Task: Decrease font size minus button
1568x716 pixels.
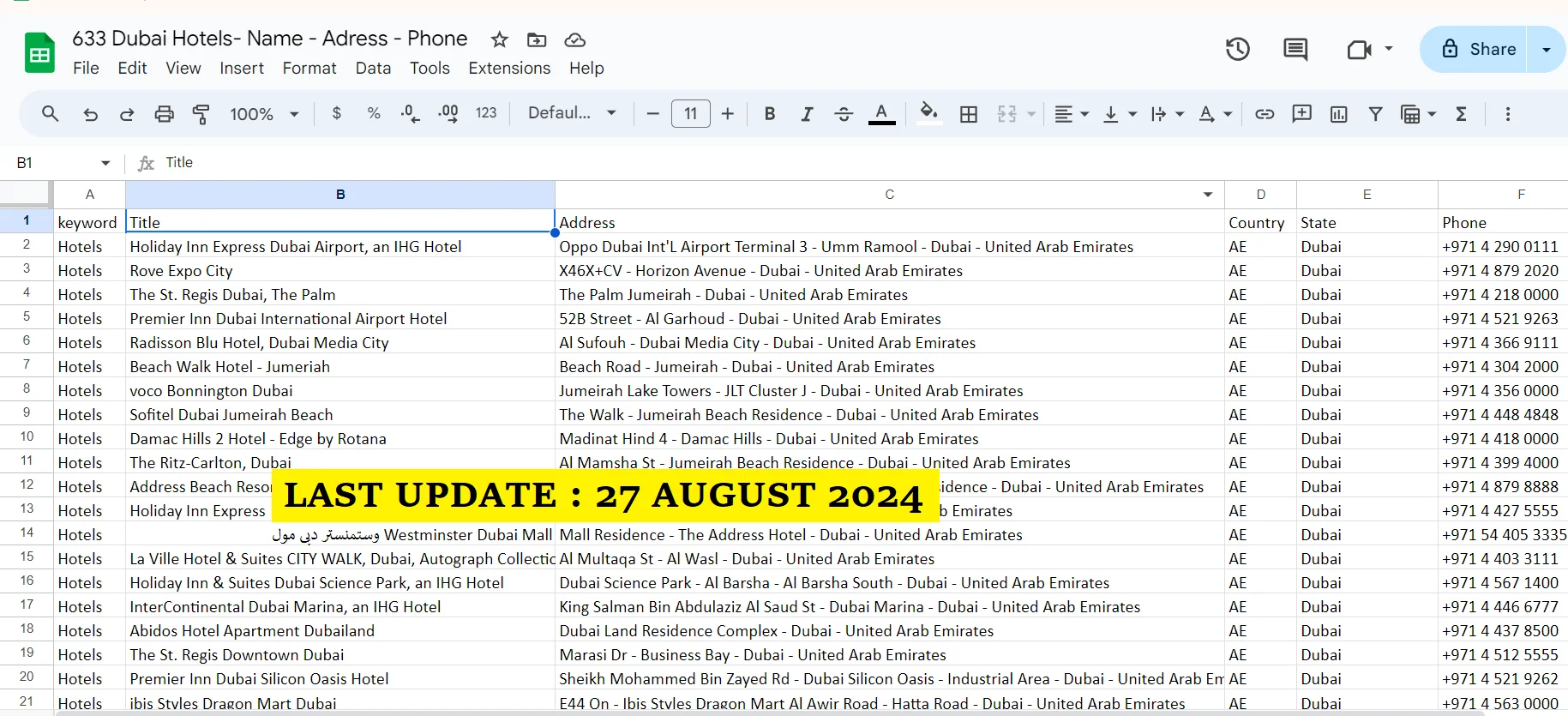Action: point(653,113)
